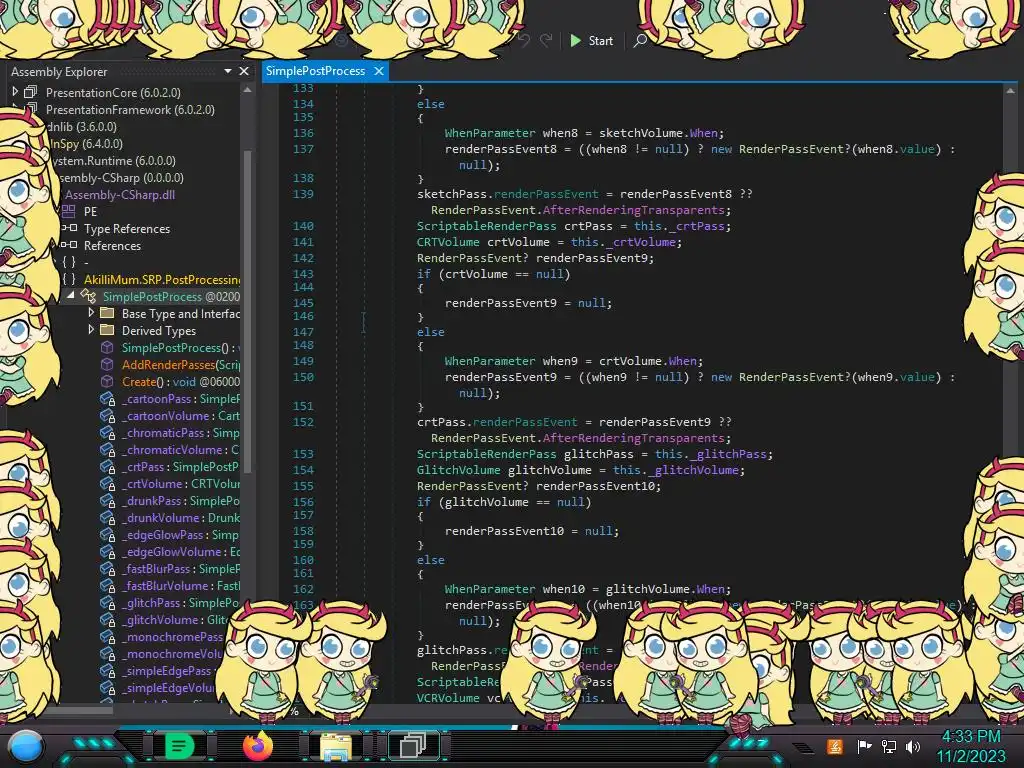Viewport: 1024px width, 768px height.
Task: Expand the PresentationCore (6.0.2.0) assembly node
Action: [x=15, y=92]
